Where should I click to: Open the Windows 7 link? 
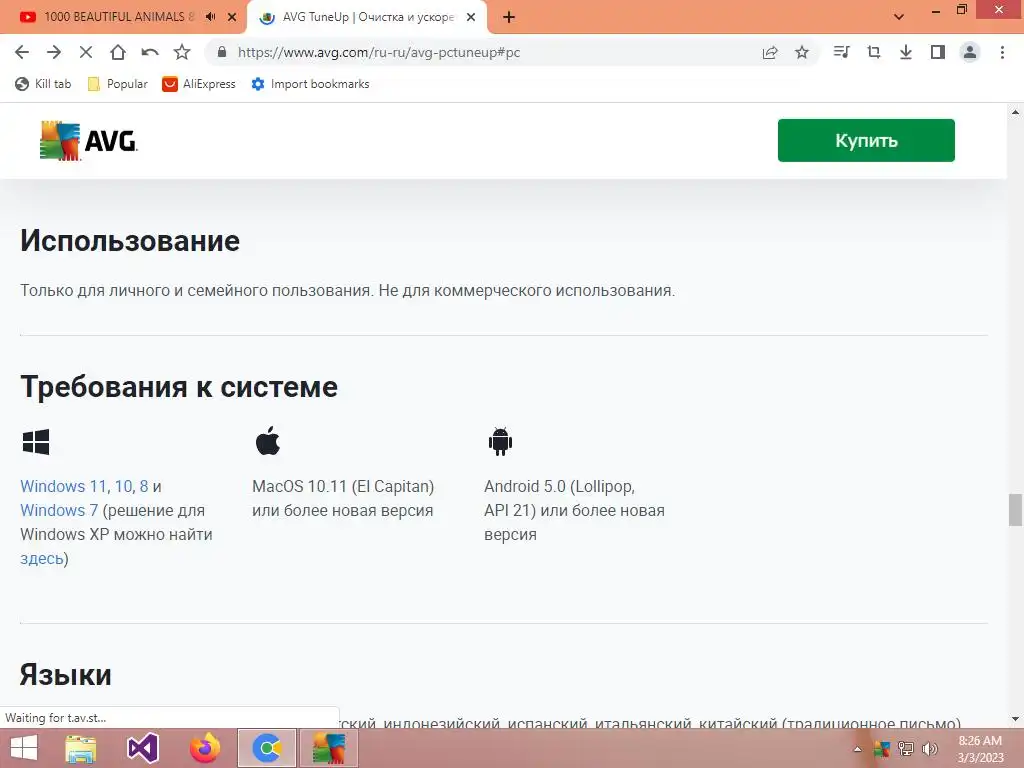coord(59,511)
